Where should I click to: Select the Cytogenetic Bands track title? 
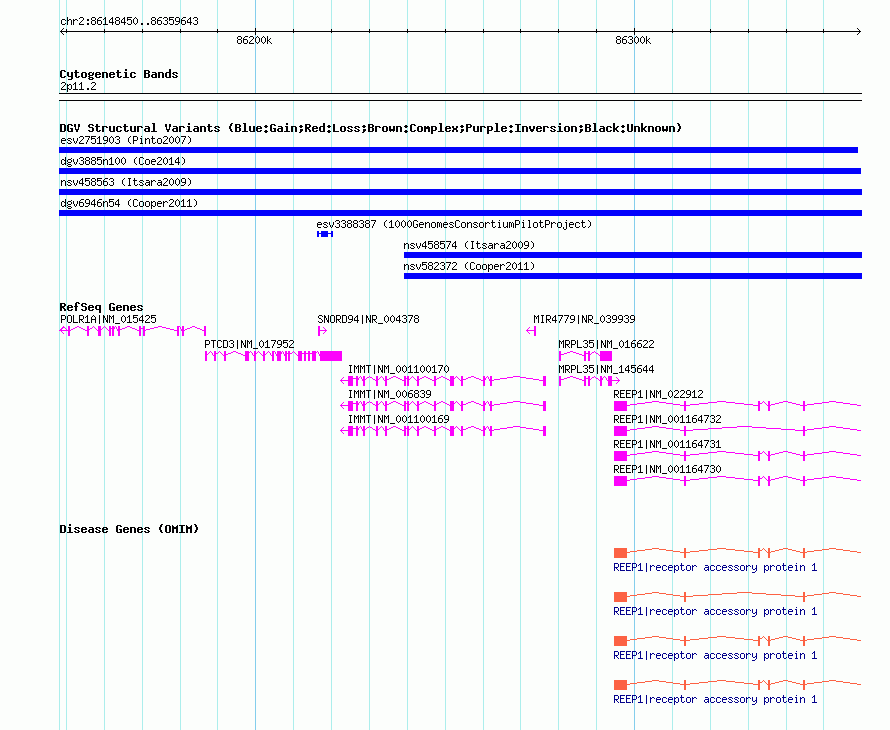pos(119,74)
